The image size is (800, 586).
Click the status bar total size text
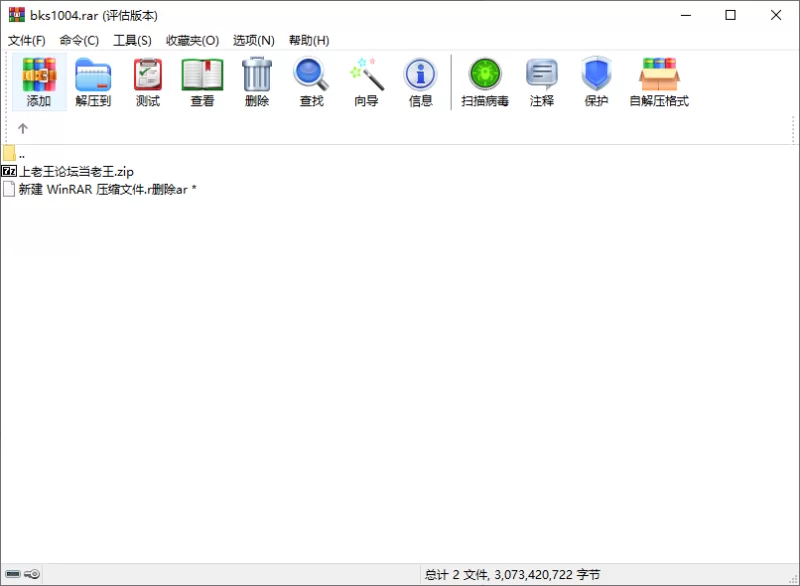(512, 575)
